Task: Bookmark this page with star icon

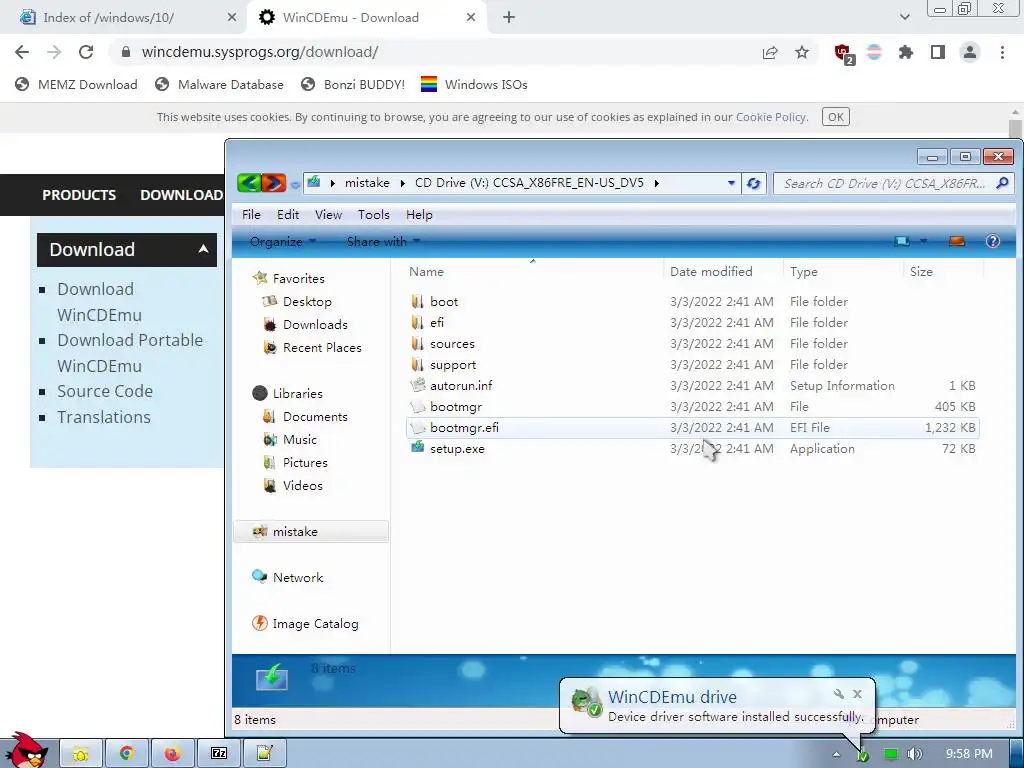Action: (x=802, y=52)
